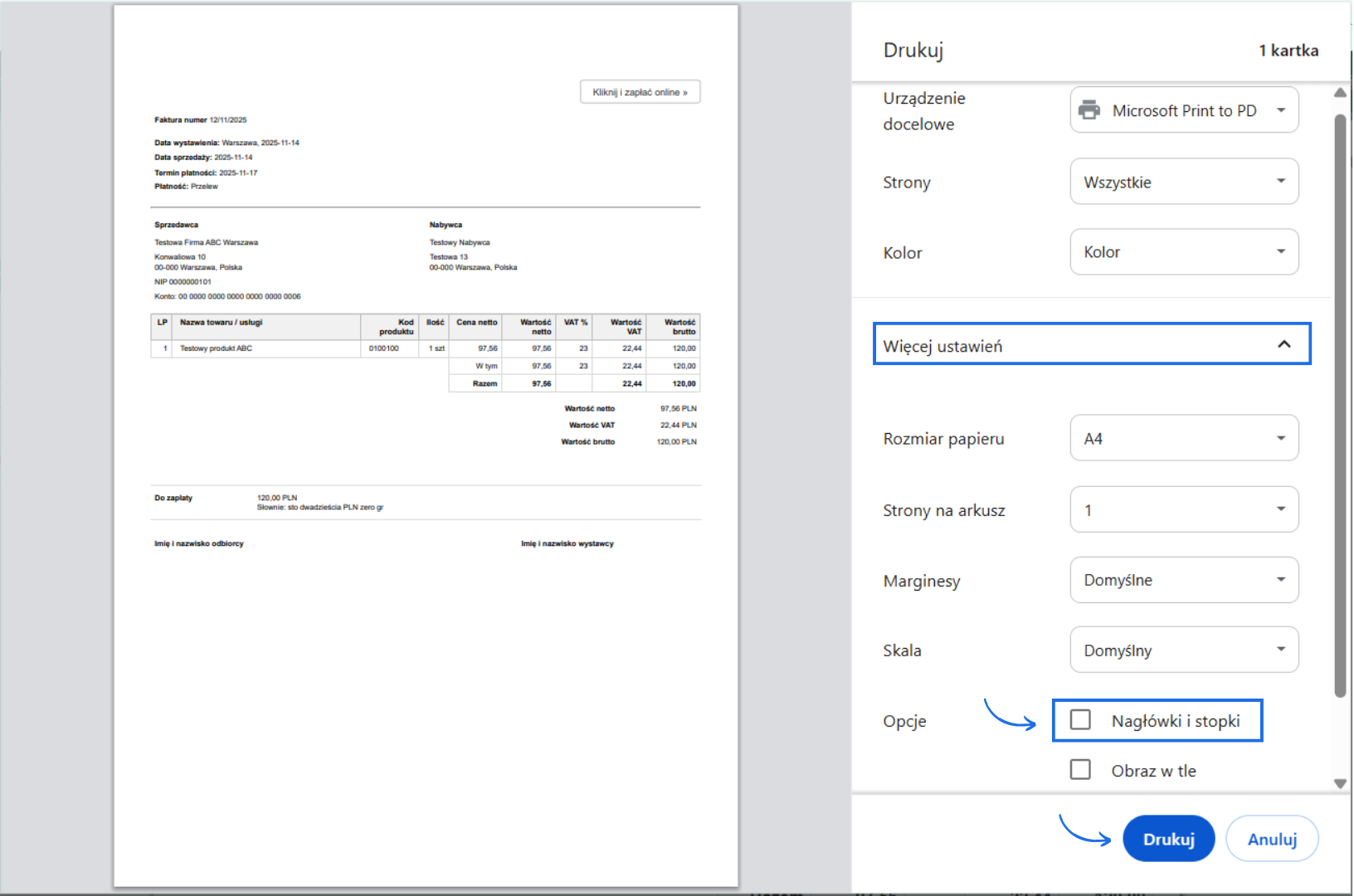Open the Strony na arkusz dropdown
Image resolution: width=1354 pixels, height=896 pixels.
pos(1184,509)
